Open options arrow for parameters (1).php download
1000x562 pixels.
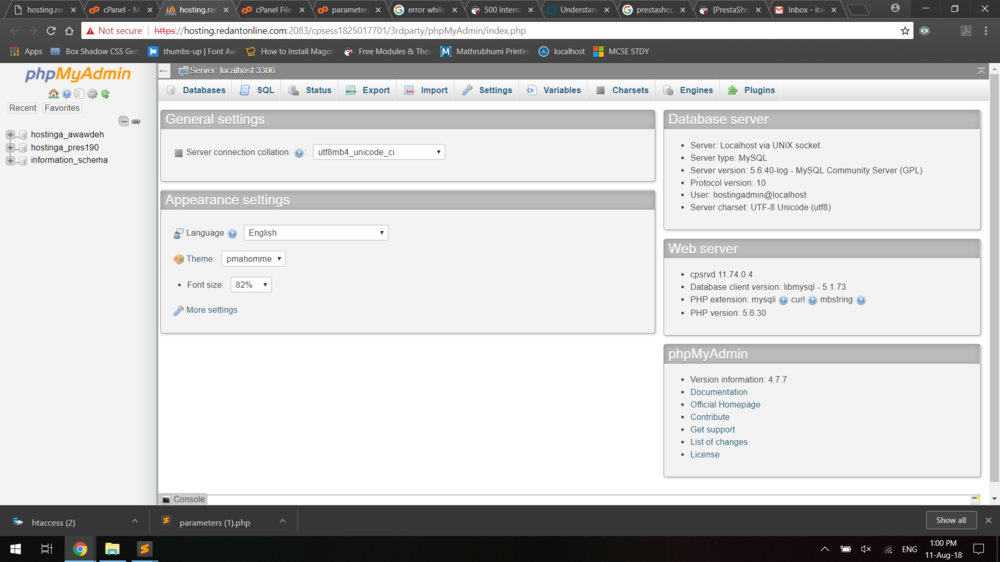(x=283, y=521)
